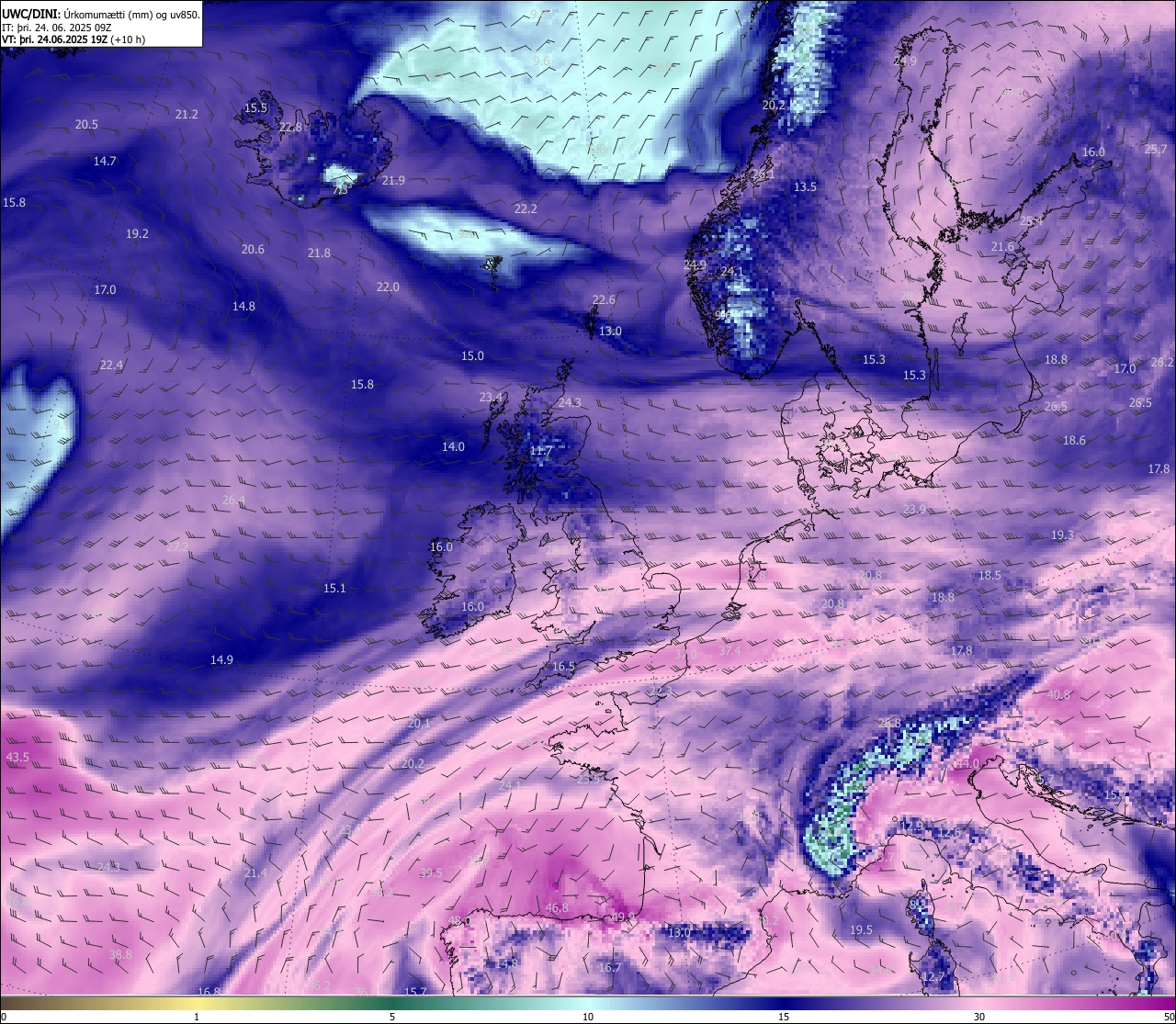Click the 25.7 value label

pyautogui.click(x=1156, y=149)
